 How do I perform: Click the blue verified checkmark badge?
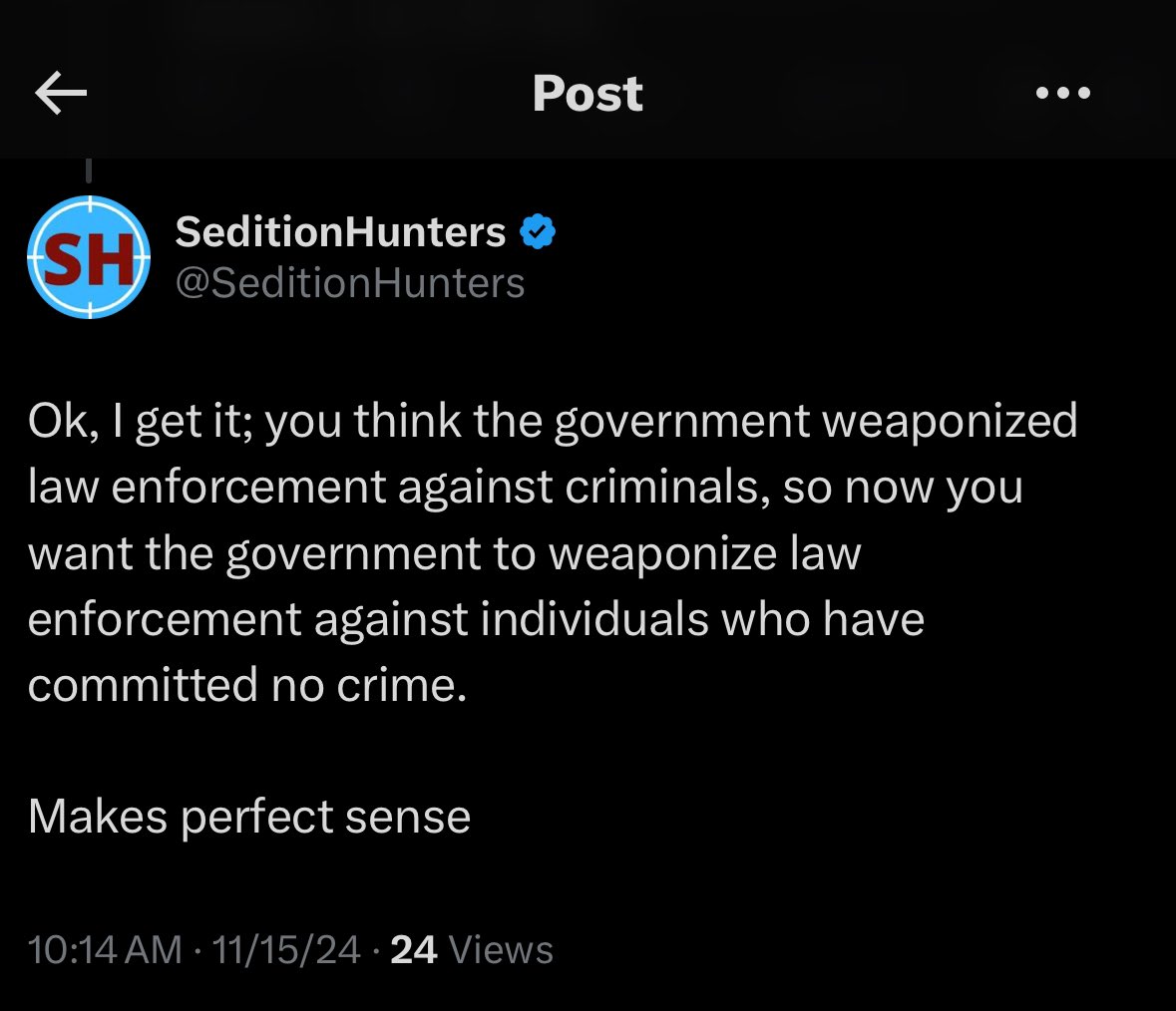coord(540,232)
